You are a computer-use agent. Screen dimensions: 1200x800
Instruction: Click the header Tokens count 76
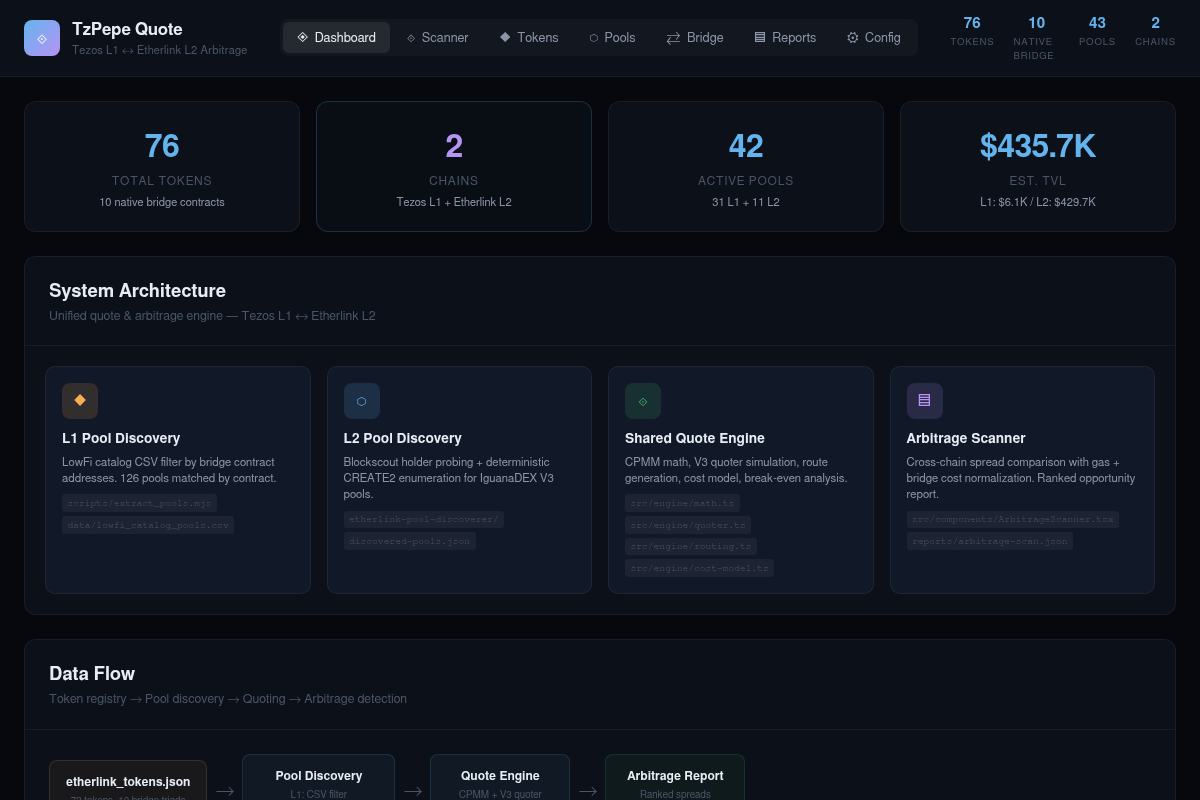click(972, 23)
